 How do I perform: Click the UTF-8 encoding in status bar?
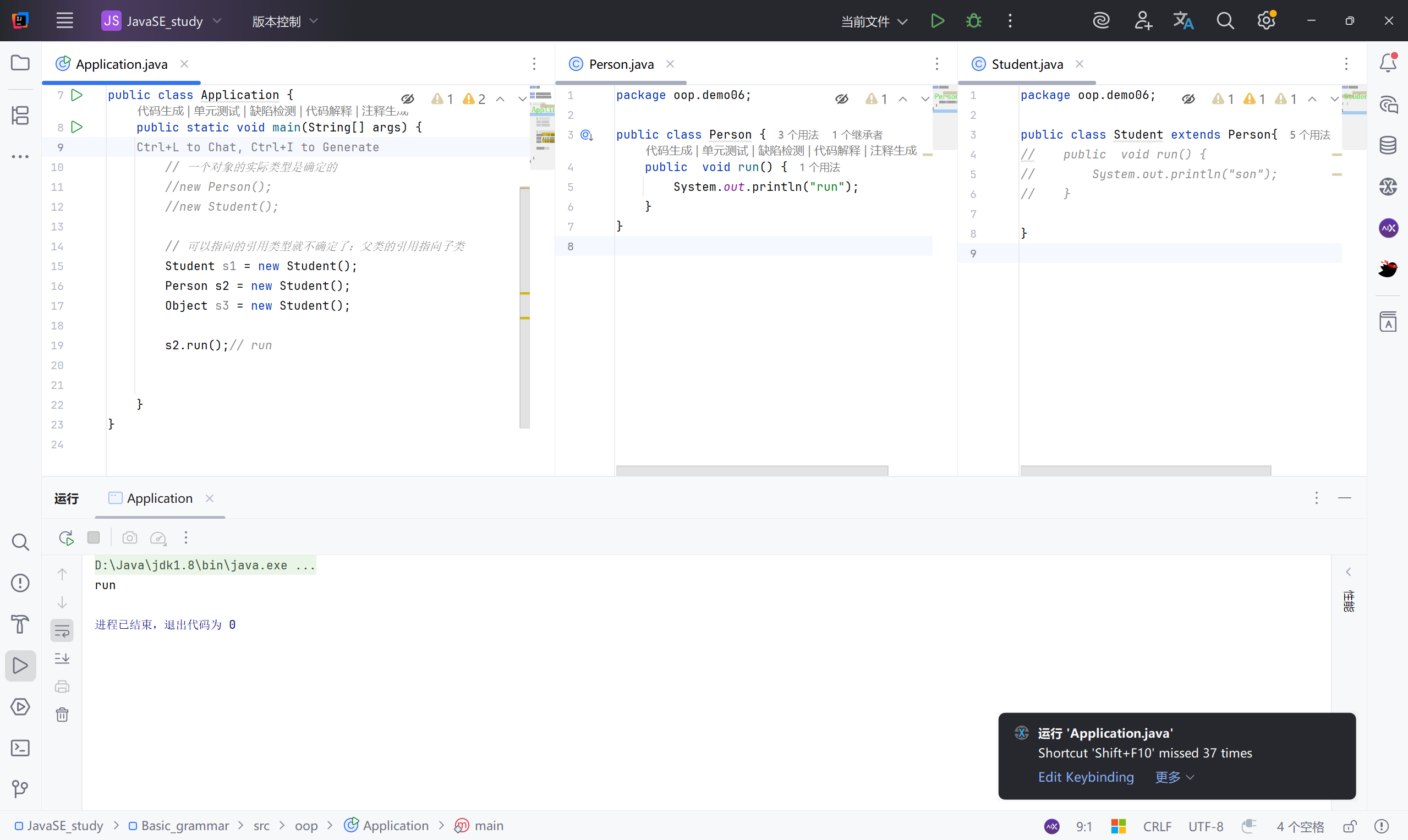[1206, 826]
